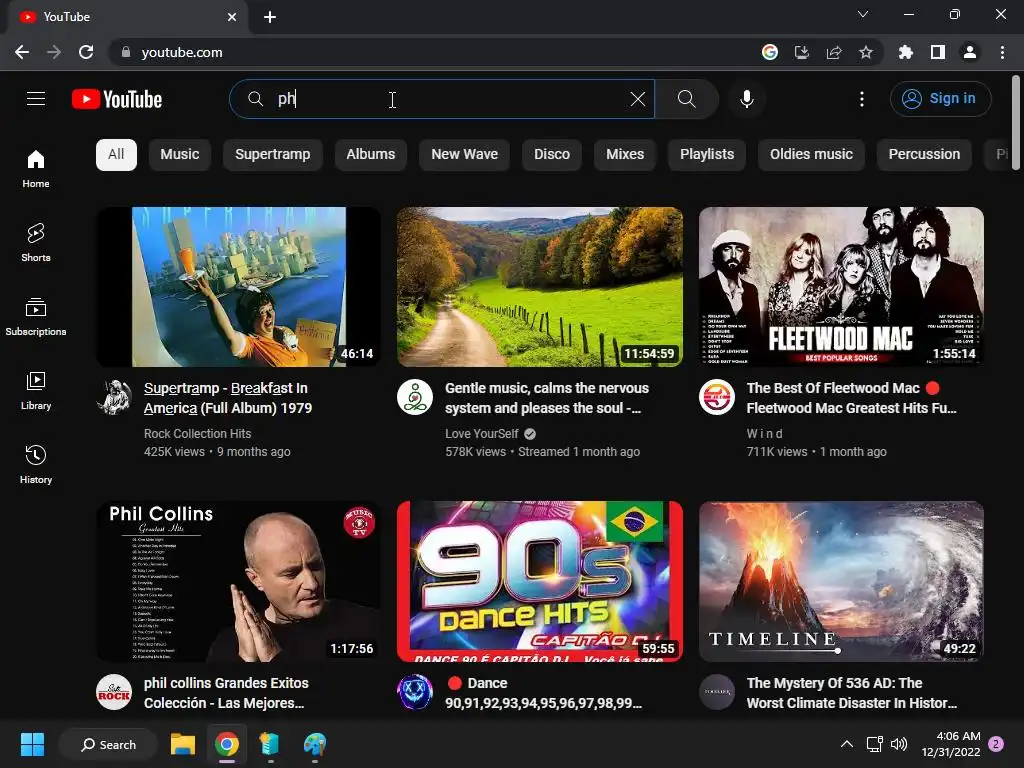This screenshot has height=768, width=1024.
Task: Click Dance channel mask avatar
Action: pyautogui.click(x=415, y=692)
